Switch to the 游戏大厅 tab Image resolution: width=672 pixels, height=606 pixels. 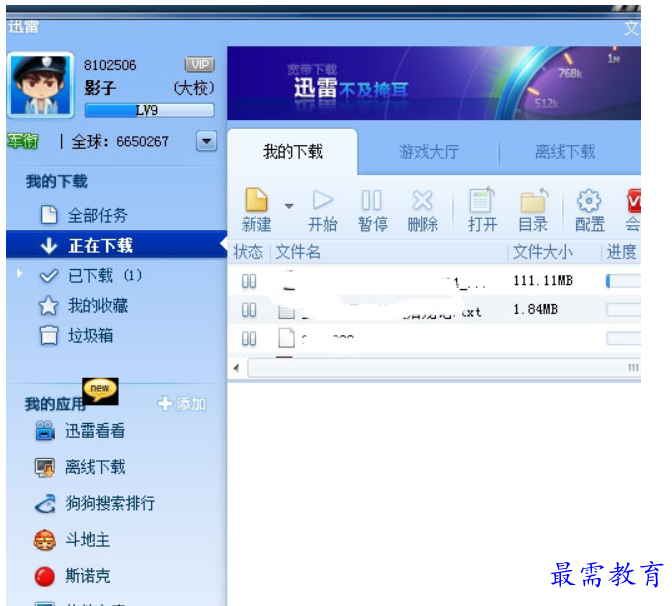(x=429, y=152)
